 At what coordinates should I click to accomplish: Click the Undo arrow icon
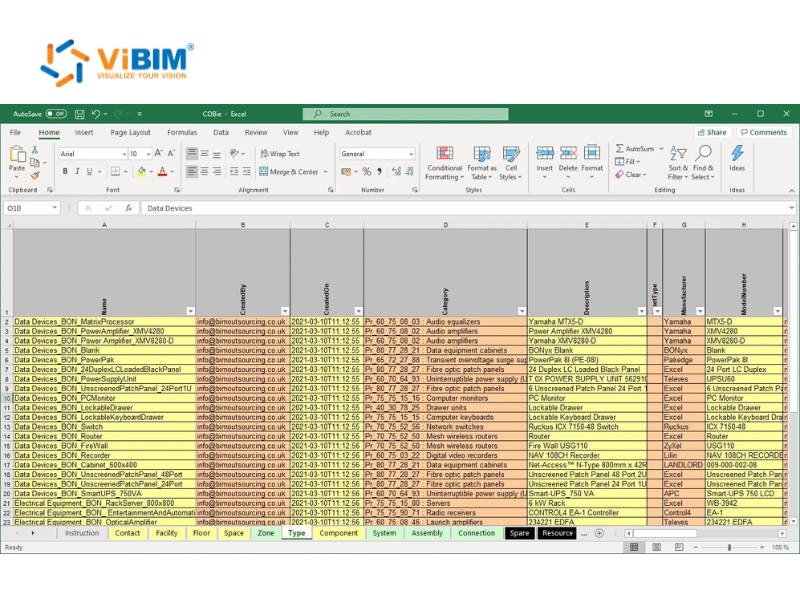95,114
